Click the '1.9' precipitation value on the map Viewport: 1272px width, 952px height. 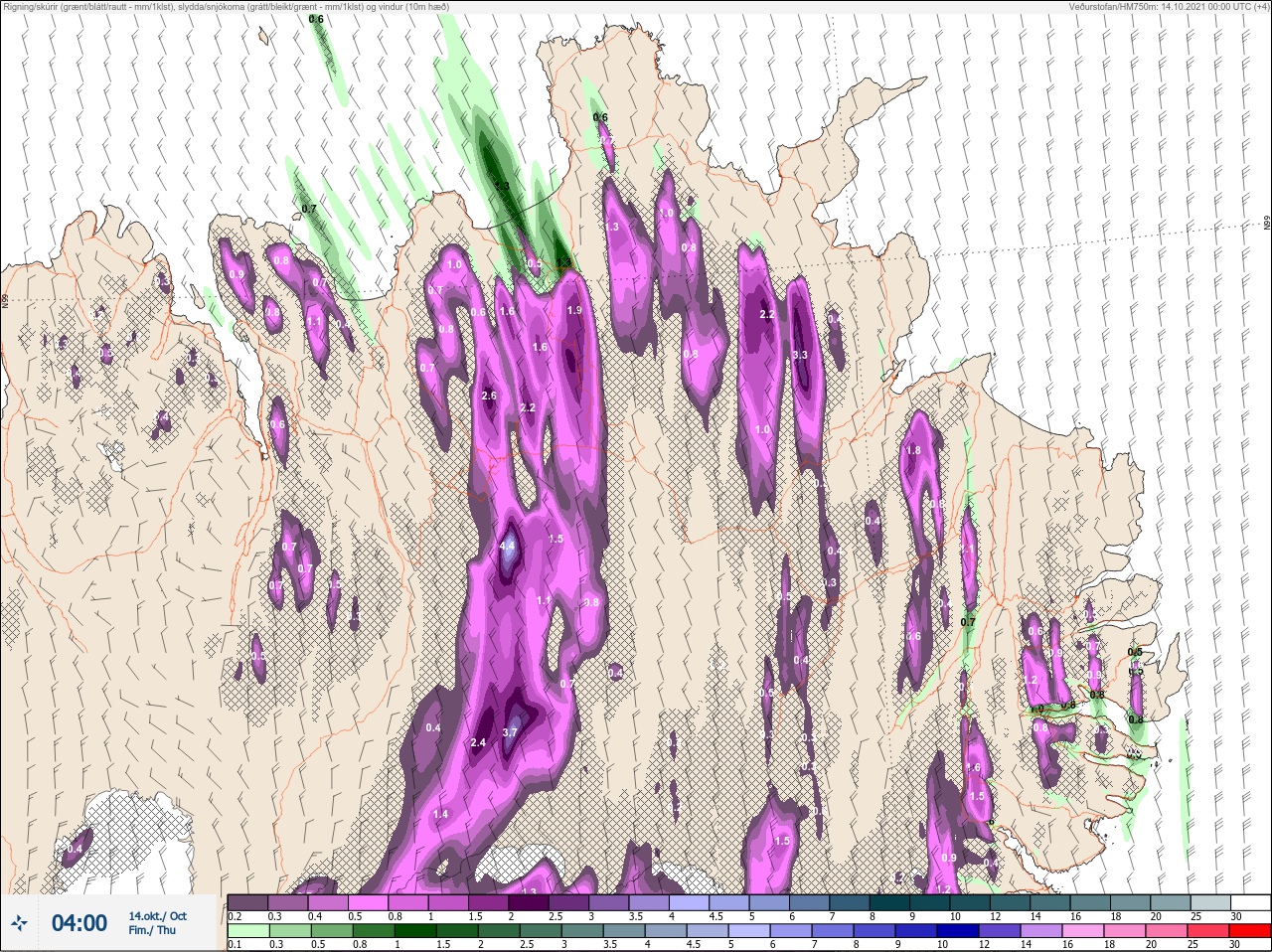[x=574, y=310]
